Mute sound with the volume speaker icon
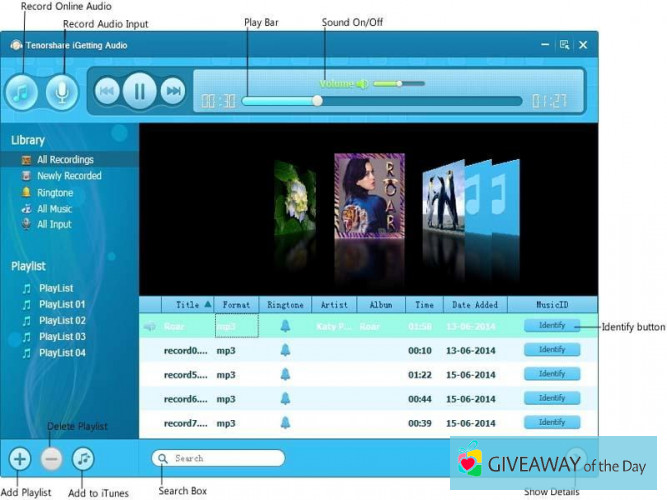Screen dimensions: 667x500 coord(362,84)
